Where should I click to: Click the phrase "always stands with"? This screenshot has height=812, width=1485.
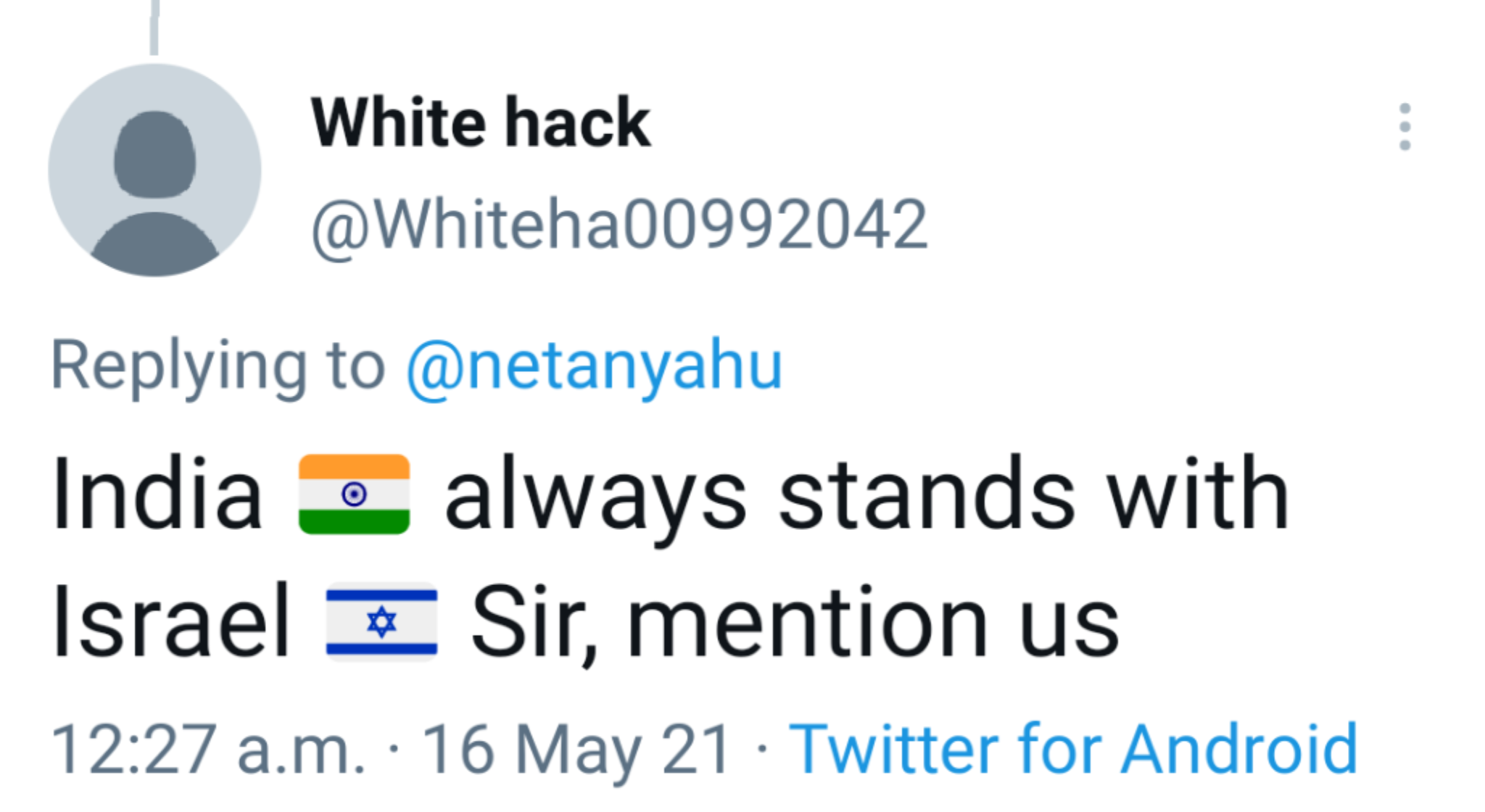coord(866,494)
